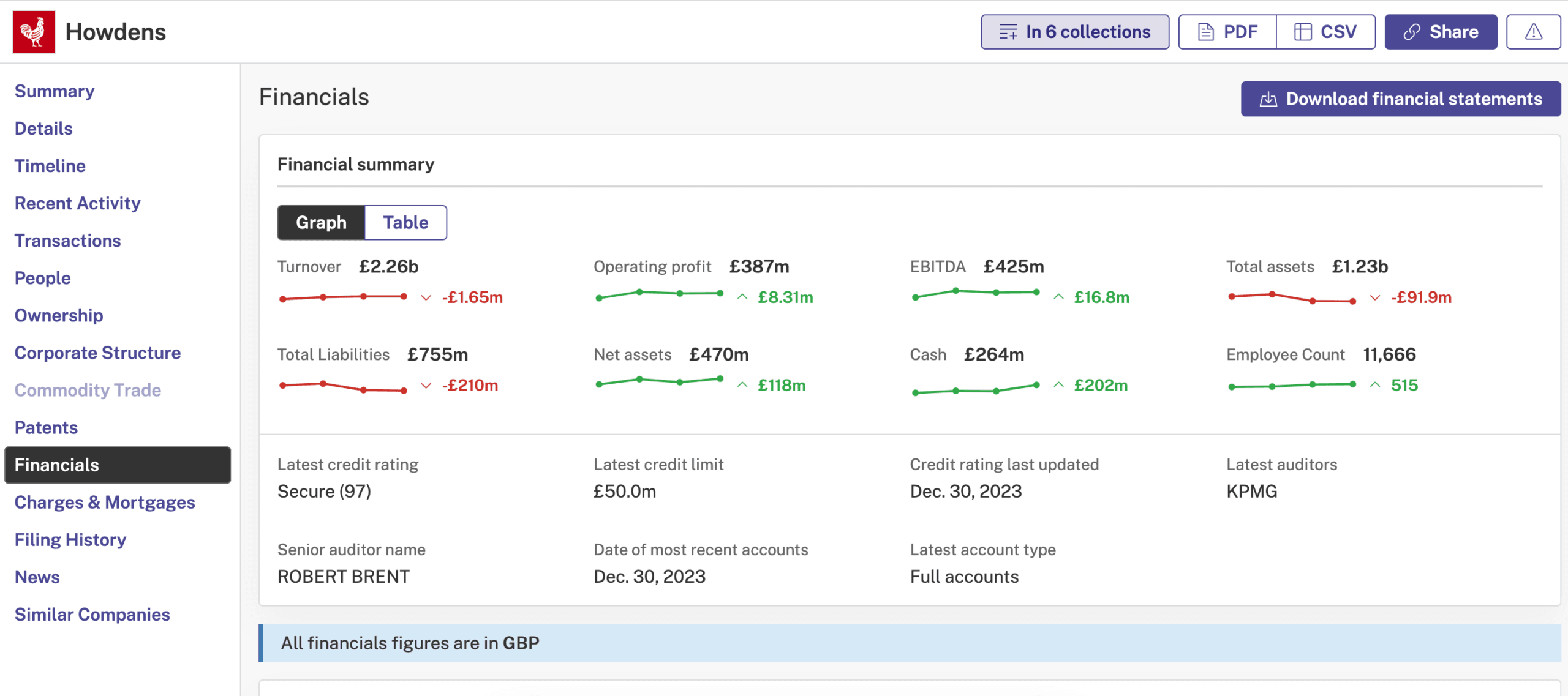Click the Total Liabilities change -£210m
The width and height of the screenshot is (1568, 696).
[x=470, y=386]
